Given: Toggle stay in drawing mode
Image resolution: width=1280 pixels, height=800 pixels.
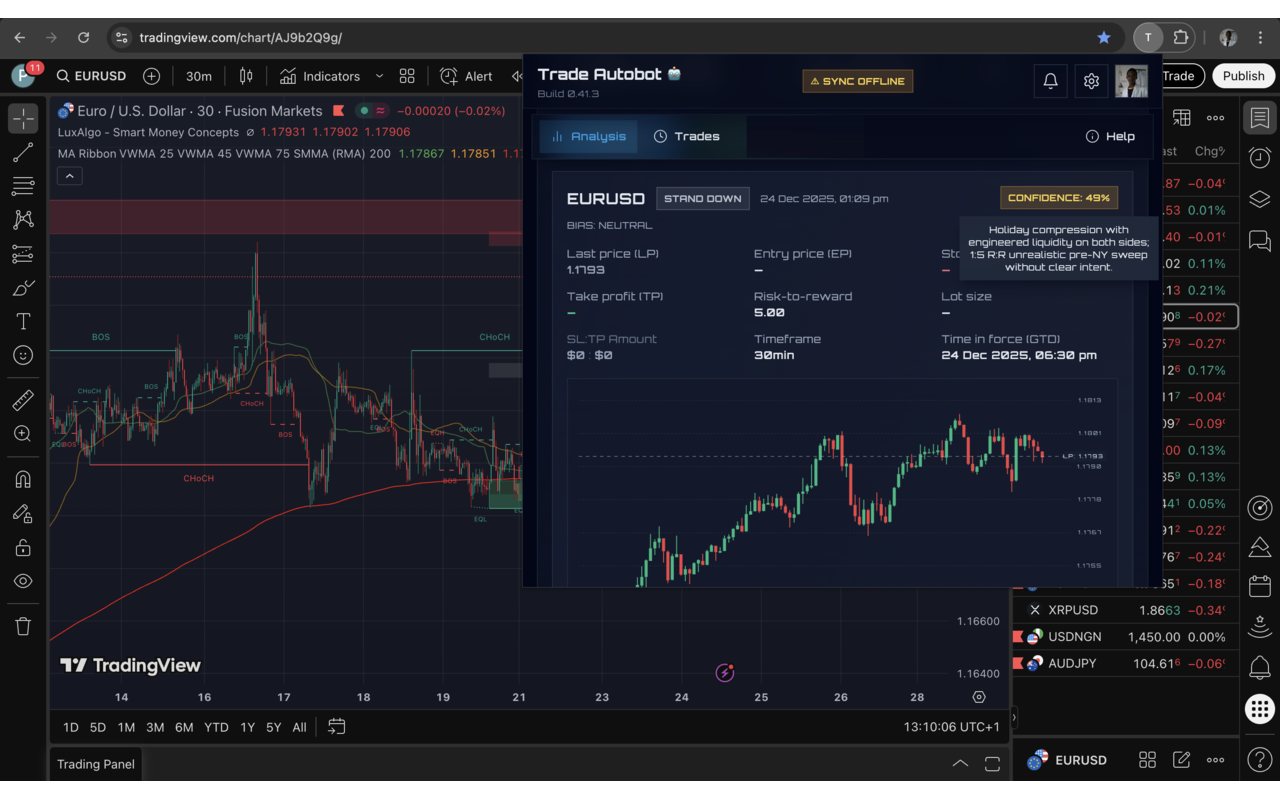Looking at the screenshot, I should 23,513.
